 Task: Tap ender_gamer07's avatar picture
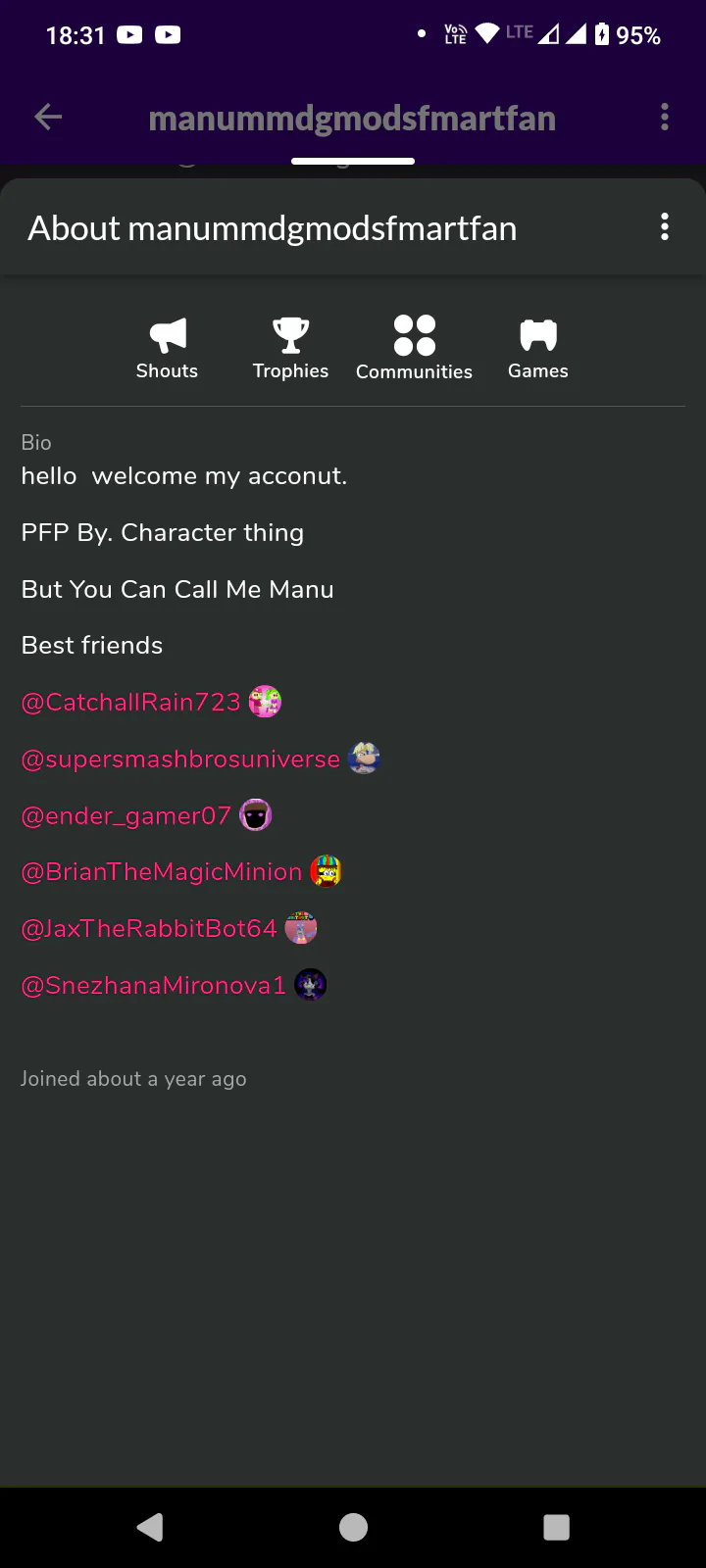click(x=256, y=815)
